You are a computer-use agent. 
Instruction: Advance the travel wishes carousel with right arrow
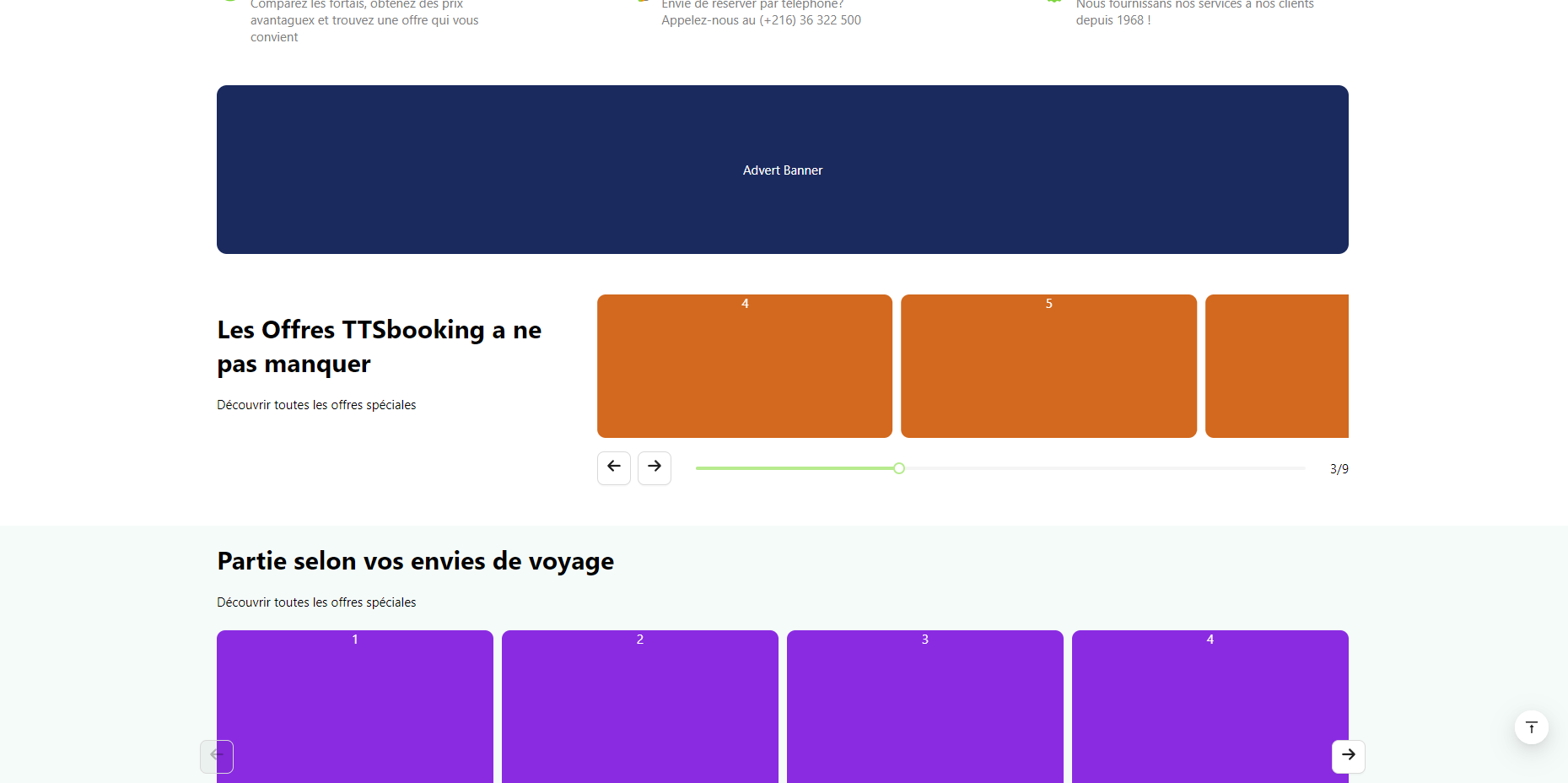tap(1348, 755)
